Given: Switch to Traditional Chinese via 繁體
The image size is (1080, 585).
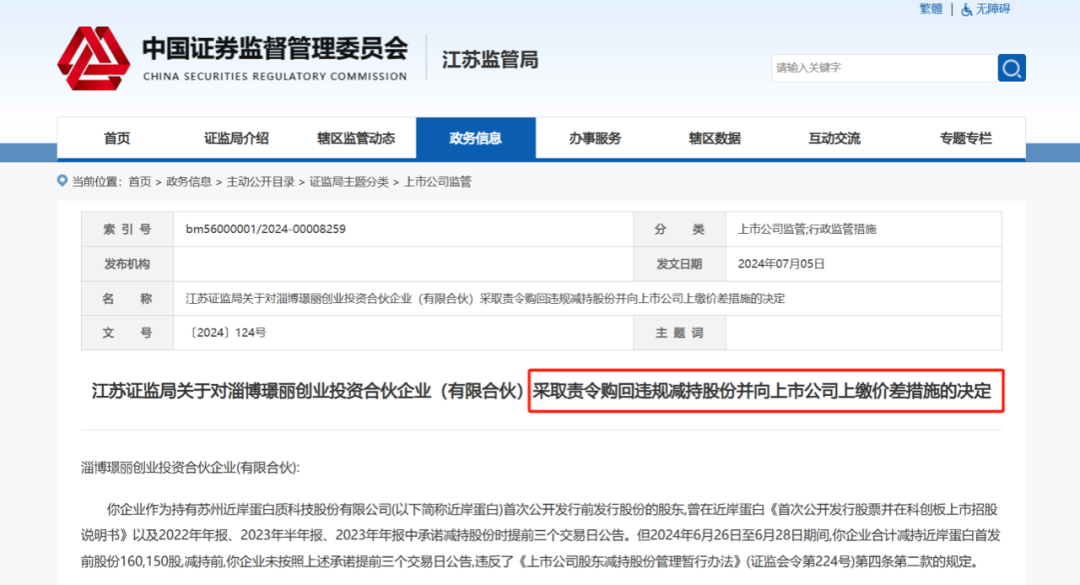Looking at the screenshot, I should pyautogui.click(x=930, y=9).
